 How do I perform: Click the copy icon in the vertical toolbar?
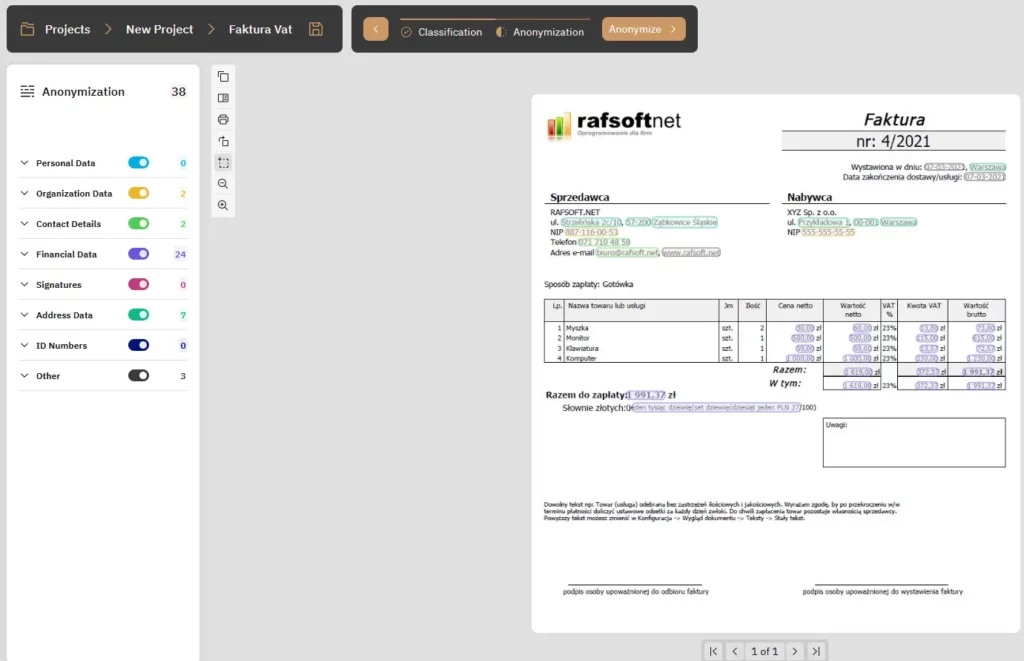(223, 77)
